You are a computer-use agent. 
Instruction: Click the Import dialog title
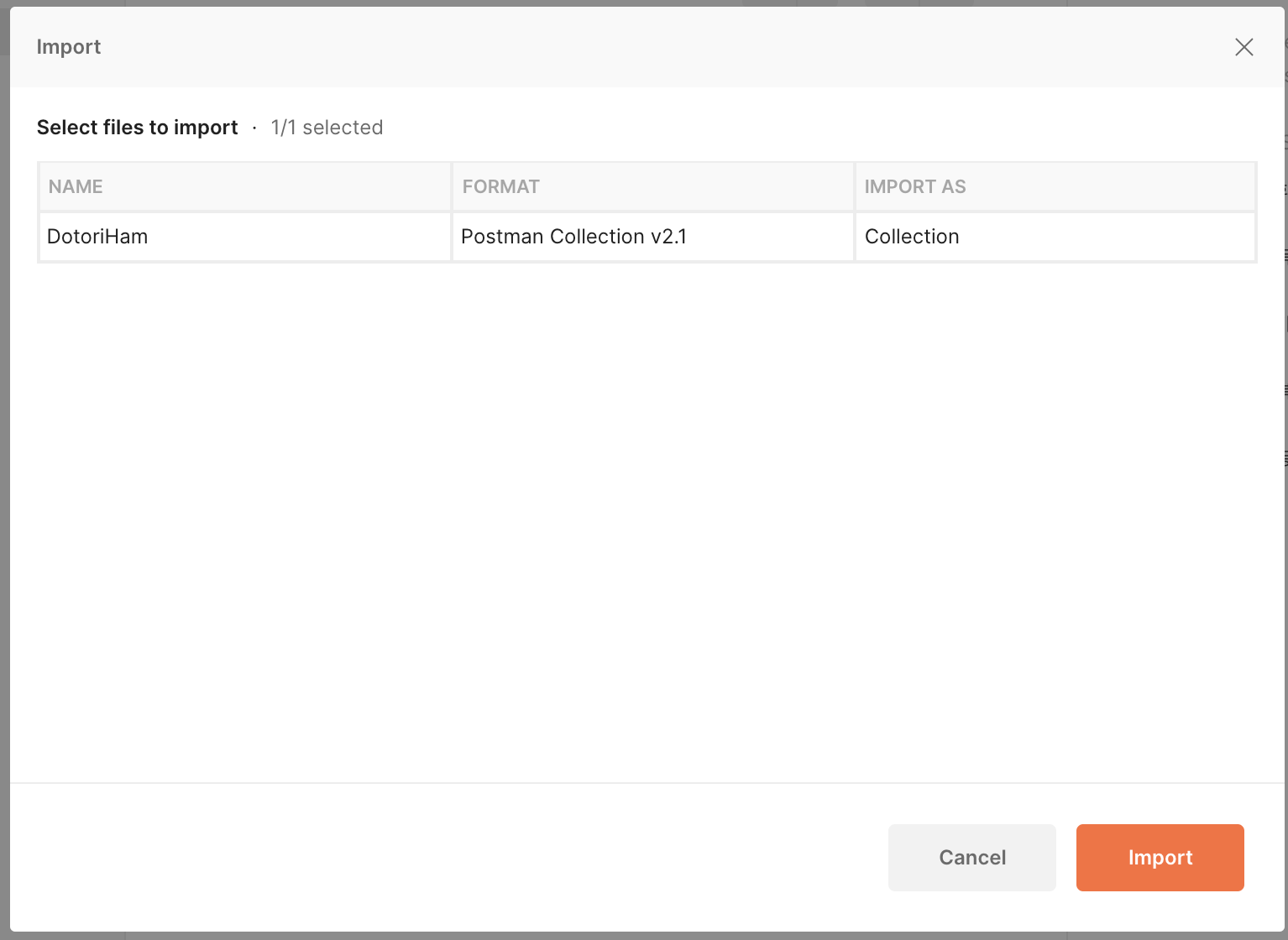click(69, 47)
